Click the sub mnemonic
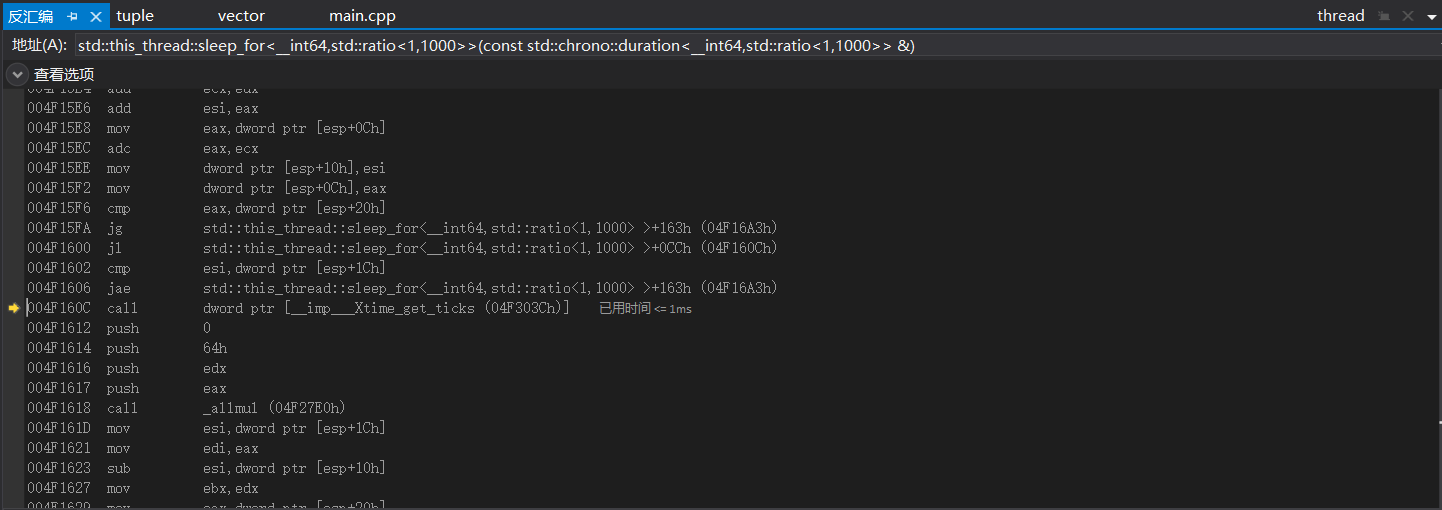This screenshot has height=510, width=1442. 119,468
